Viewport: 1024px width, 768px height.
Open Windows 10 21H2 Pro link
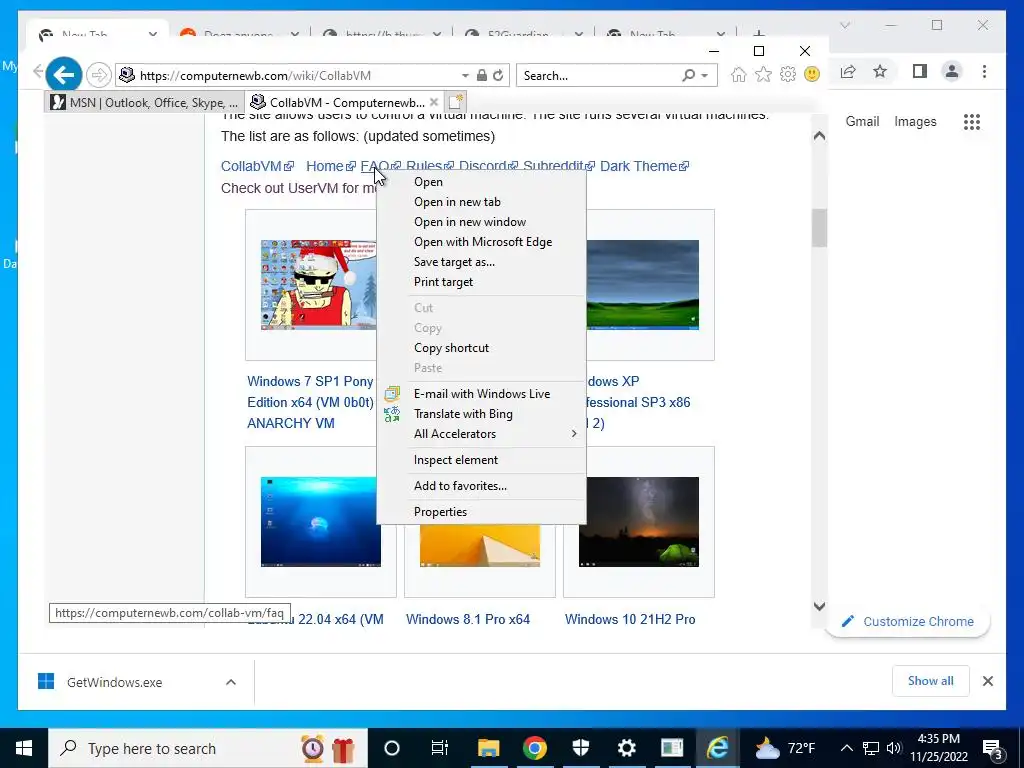click(x=630, y=619)
